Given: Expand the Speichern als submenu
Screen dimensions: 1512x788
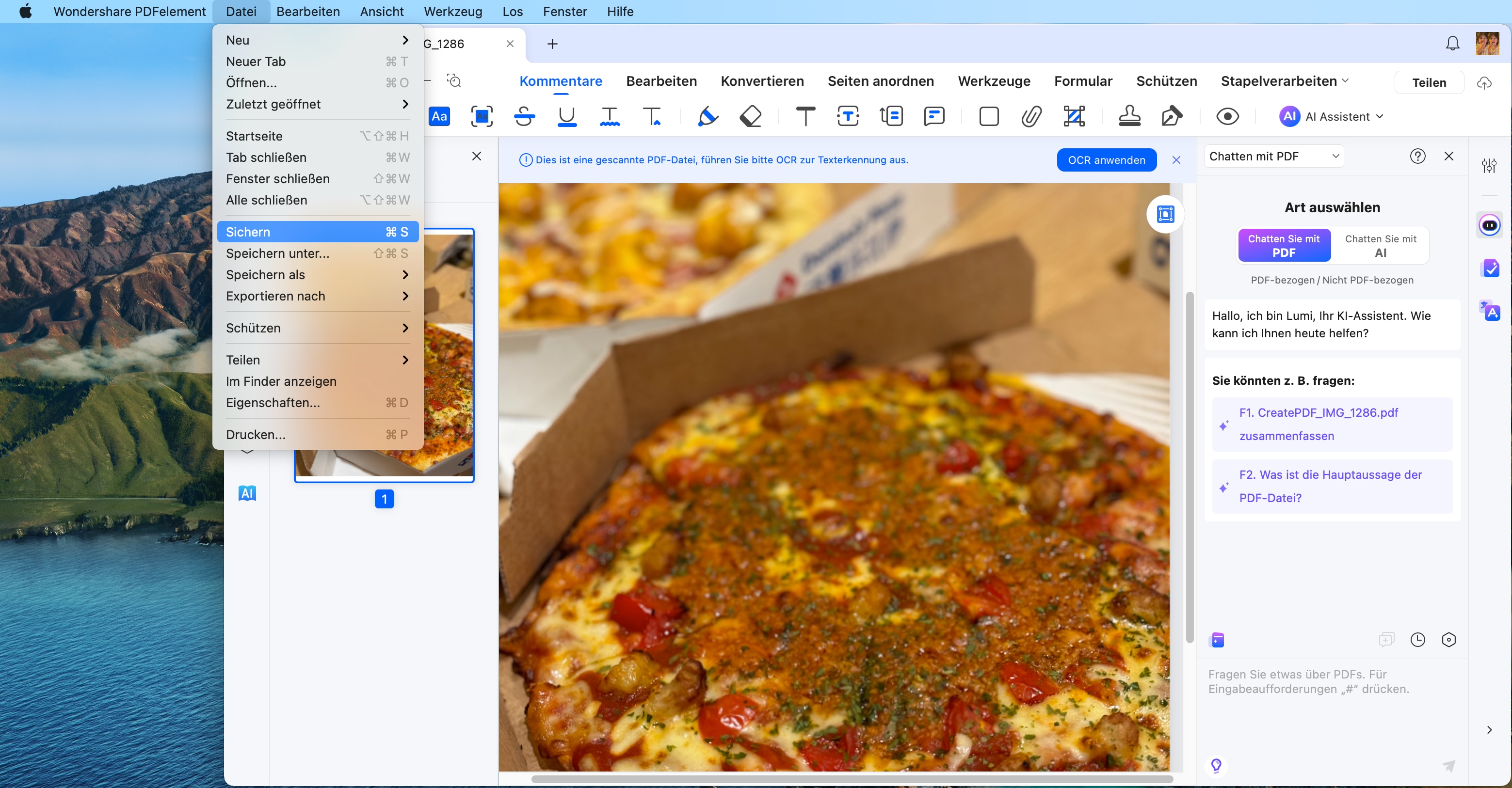Looking at the screenshot, I should point(318,275).
